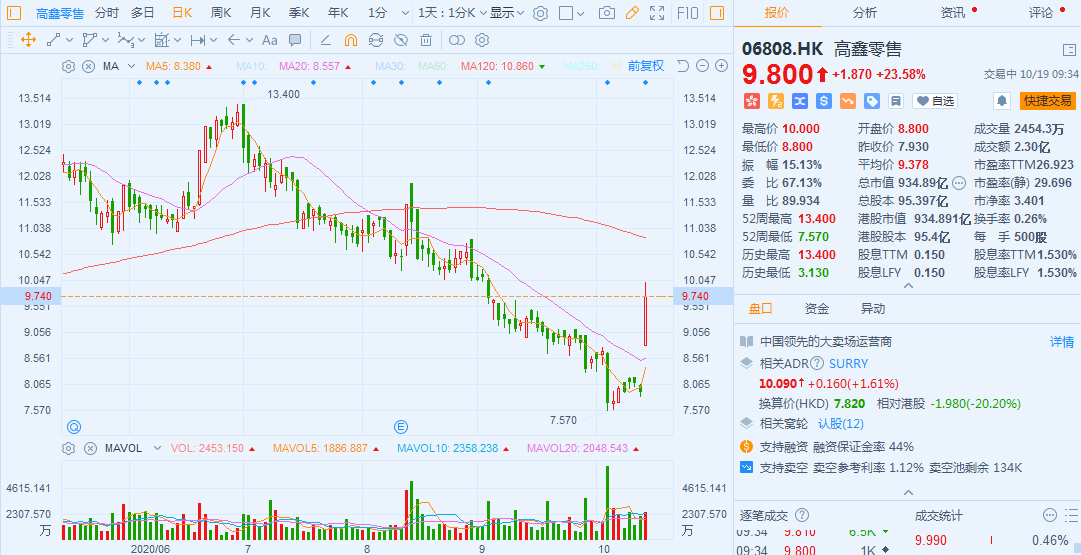1081x555 pixels.
Task: Select the move crosshair drawing tool
Action: point(28,40)
